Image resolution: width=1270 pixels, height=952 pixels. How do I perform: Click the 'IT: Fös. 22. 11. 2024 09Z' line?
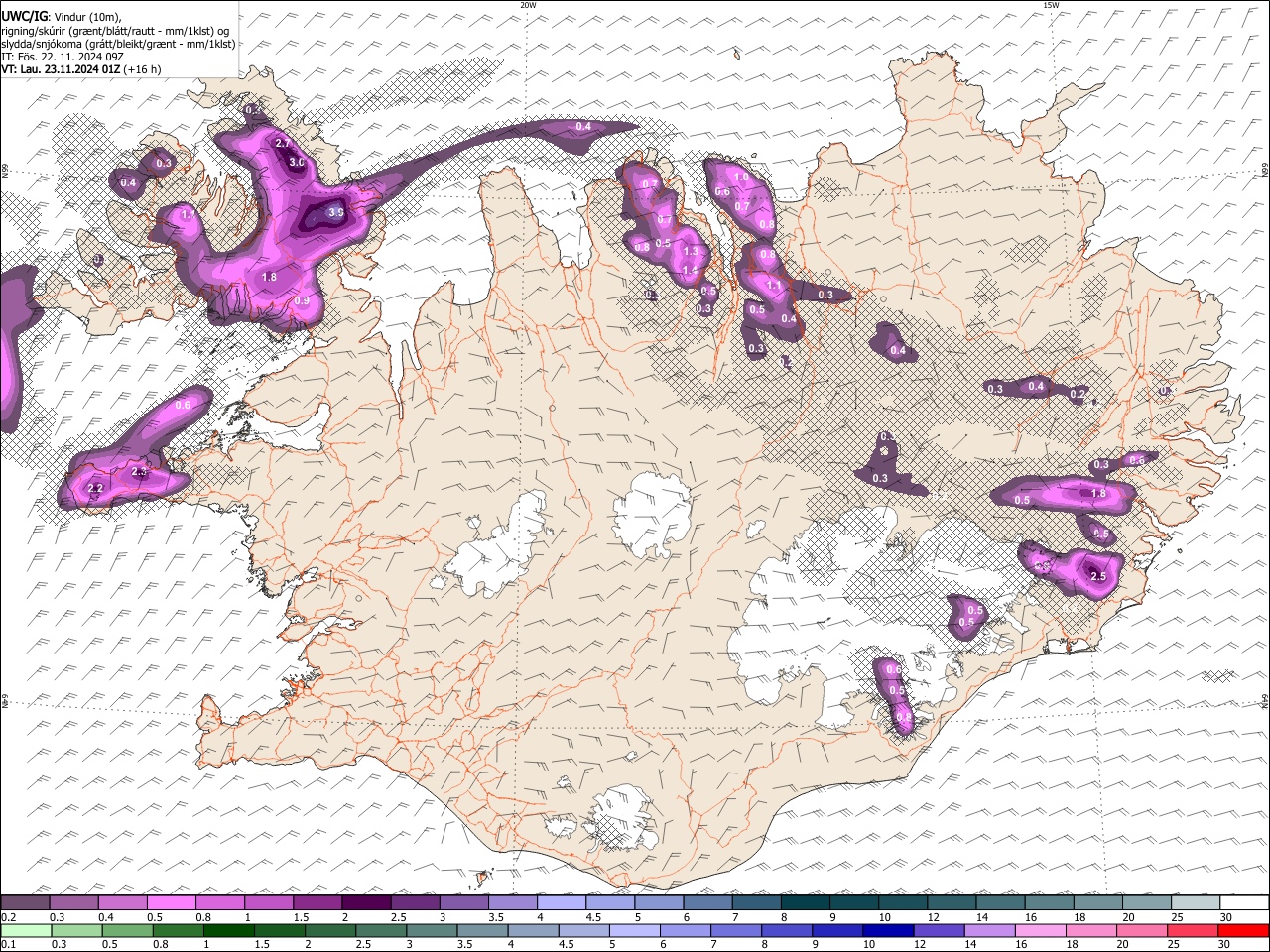click(x=62, y=57)
